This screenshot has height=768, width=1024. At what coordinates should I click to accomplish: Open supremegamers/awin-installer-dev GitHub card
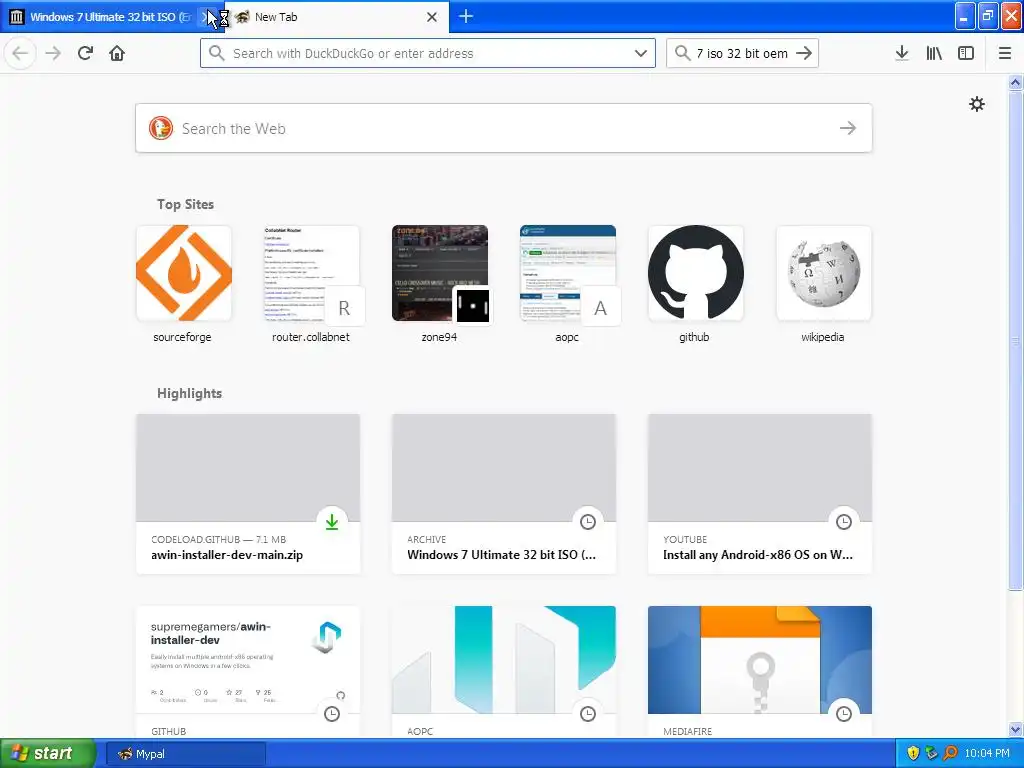click(x=248, y=671)
